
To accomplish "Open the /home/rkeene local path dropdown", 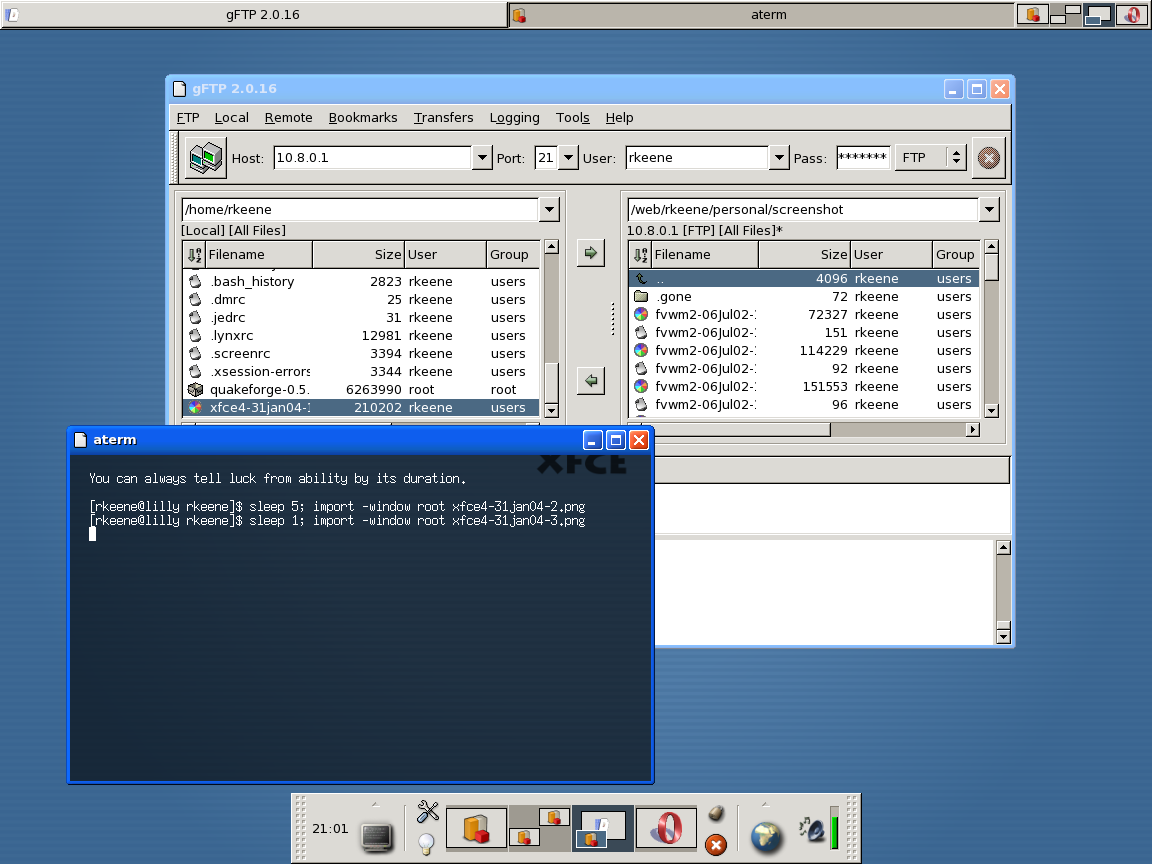I will pyautogui.click(x=550, y=209).
